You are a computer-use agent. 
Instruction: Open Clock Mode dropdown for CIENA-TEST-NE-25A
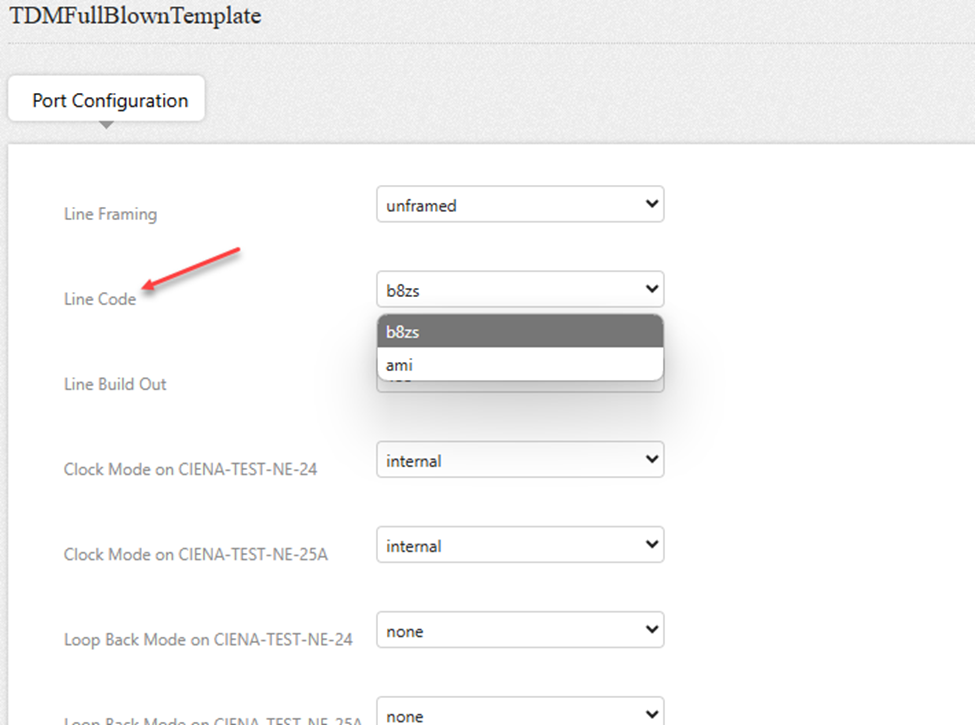click(520, 545)
